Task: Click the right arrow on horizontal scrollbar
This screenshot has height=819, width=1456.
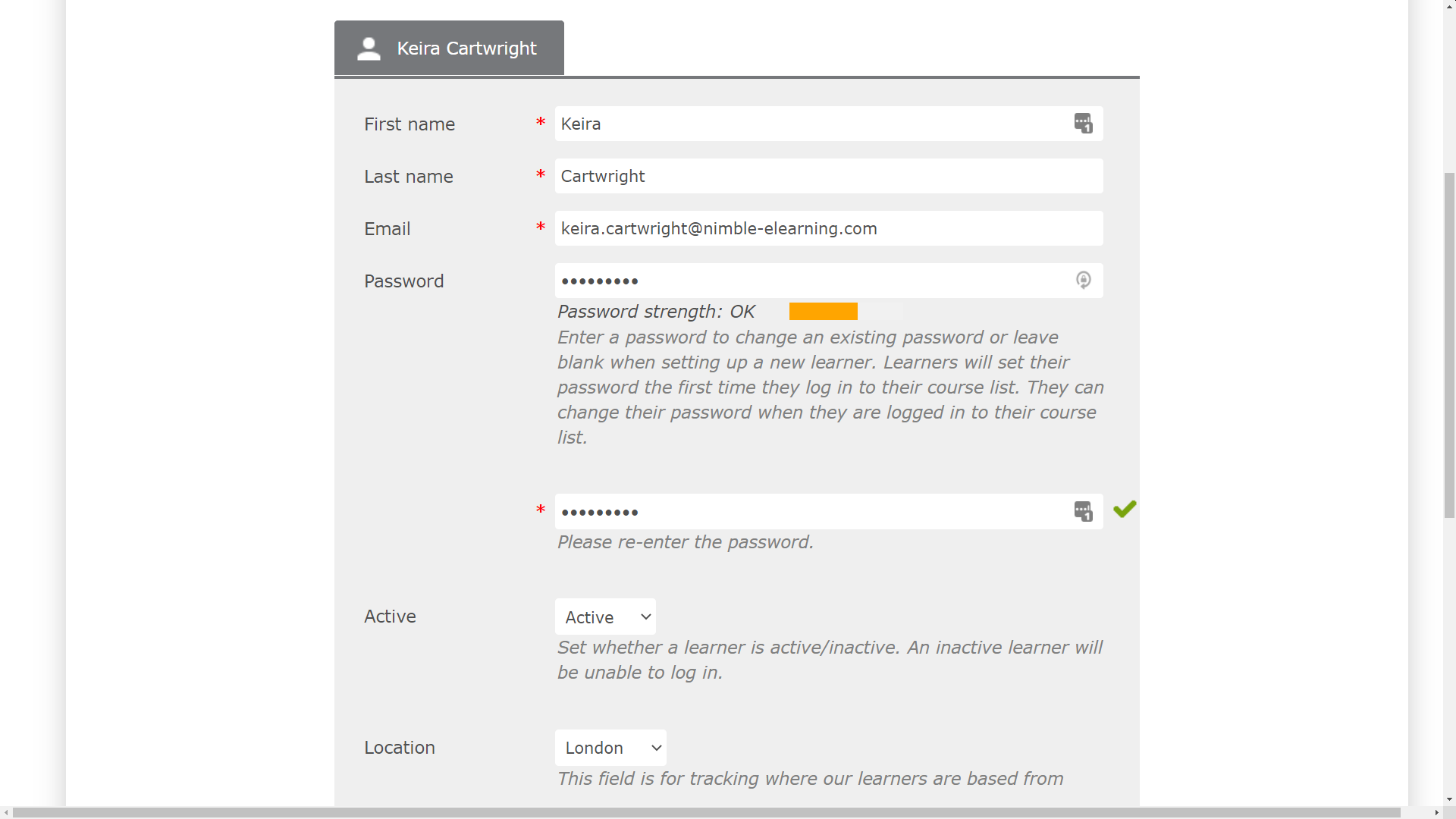Action: coord(1436,812)
